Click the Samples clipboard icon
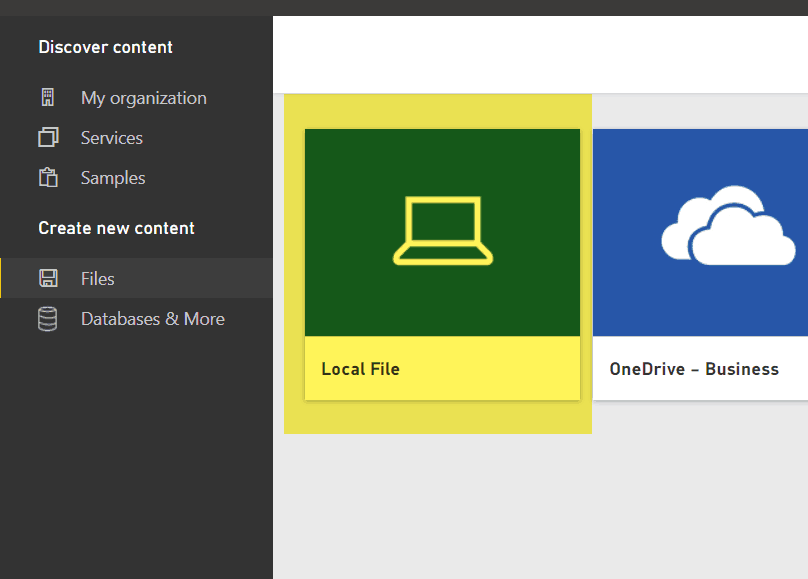This screenshot has width=808, height=579. tap(47, 178)
